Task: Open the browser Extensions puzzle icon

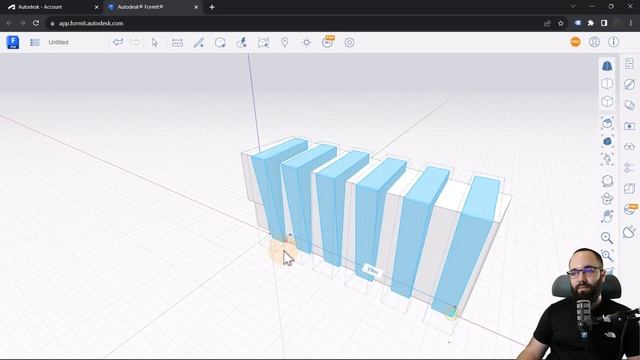Action: point(591,23)
